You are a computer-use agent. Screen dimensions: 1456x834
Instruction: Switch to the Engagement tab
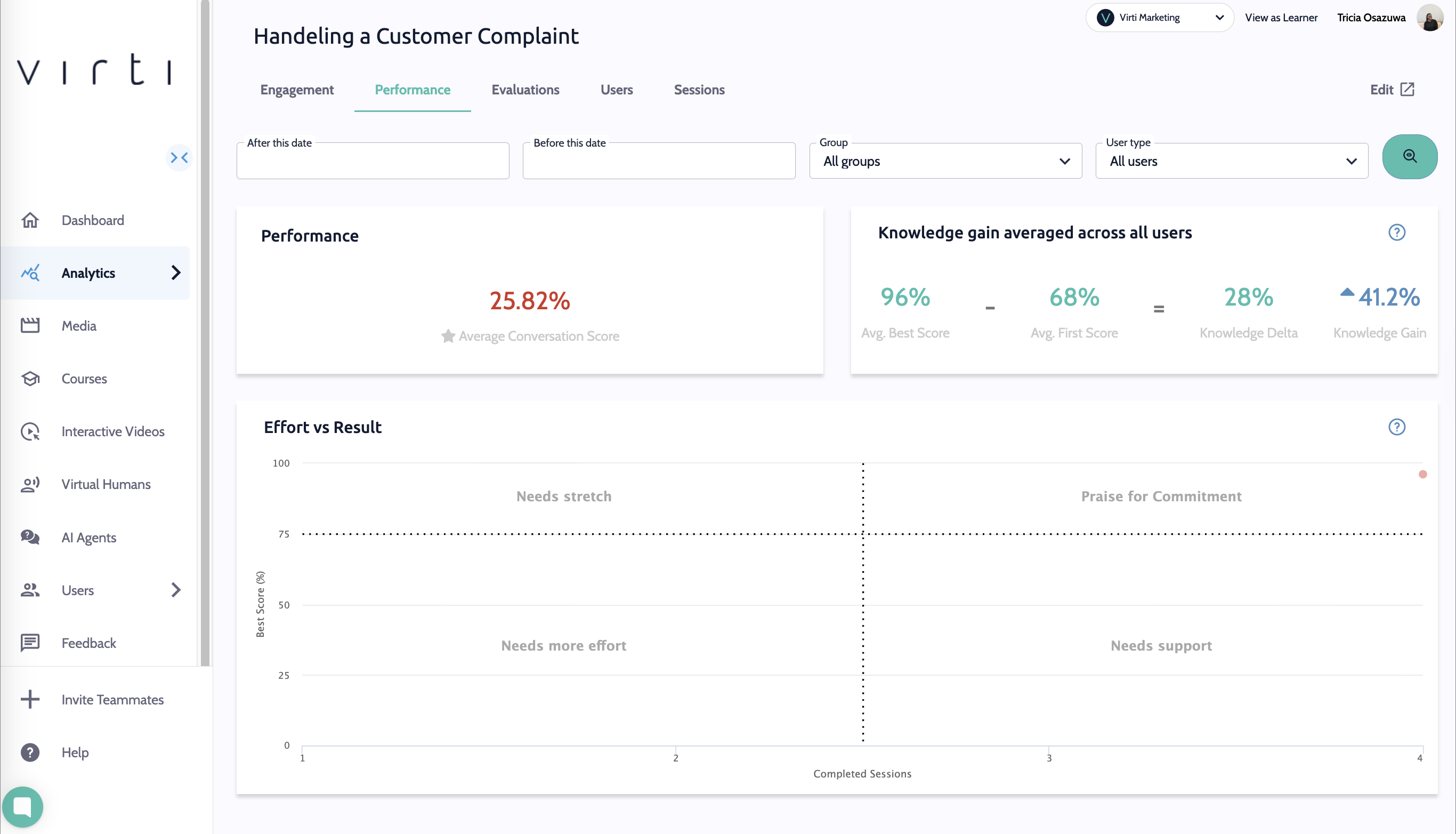[296, 90]
